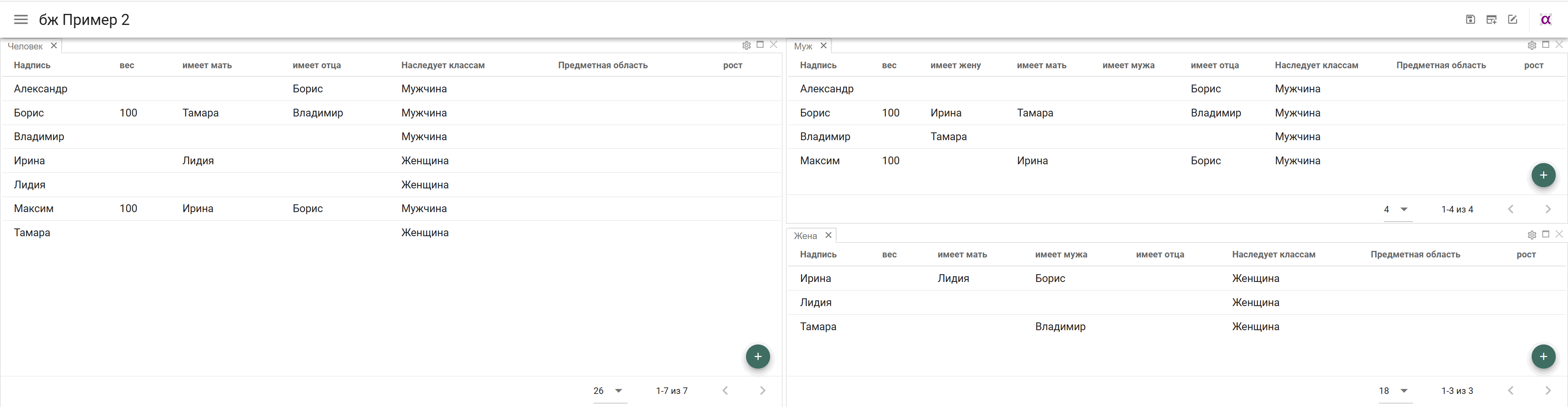This screenshot has width=1568, height=407.
Task: Click Тамара wife cell in Владимир row of Муж
Action: (948, 136)
